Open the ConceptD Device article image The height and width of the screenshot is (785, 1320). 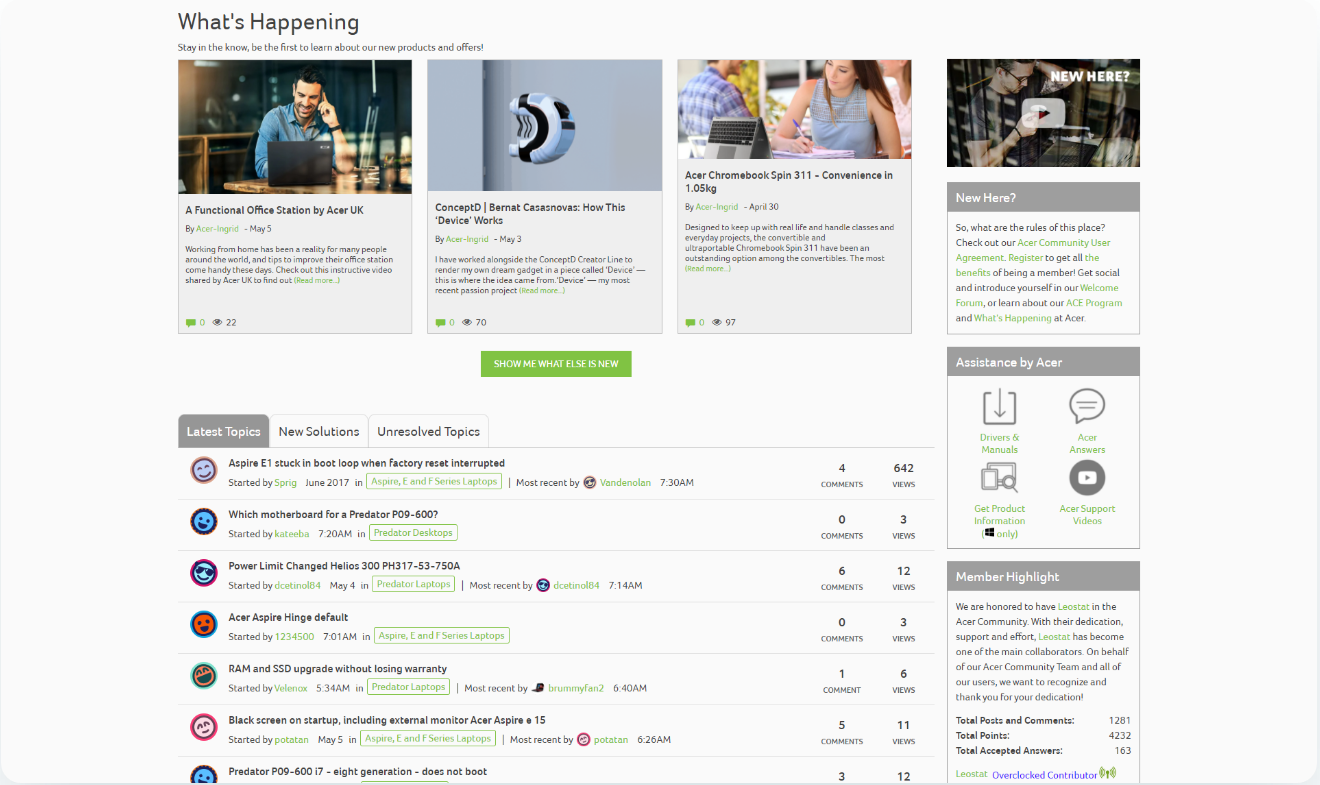(x=545, y=125)
